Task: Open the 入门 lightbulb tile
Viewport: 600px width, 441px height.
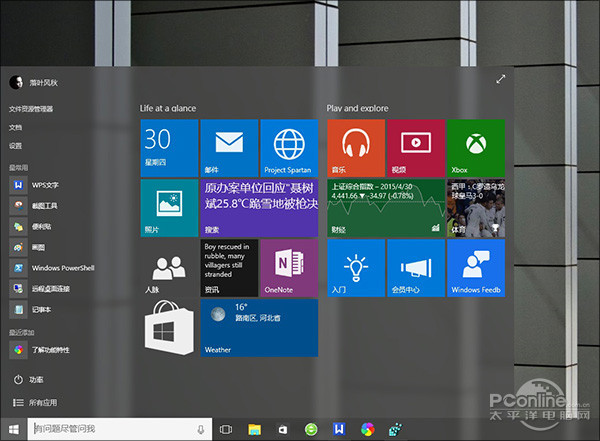Action: coord(355,268)
